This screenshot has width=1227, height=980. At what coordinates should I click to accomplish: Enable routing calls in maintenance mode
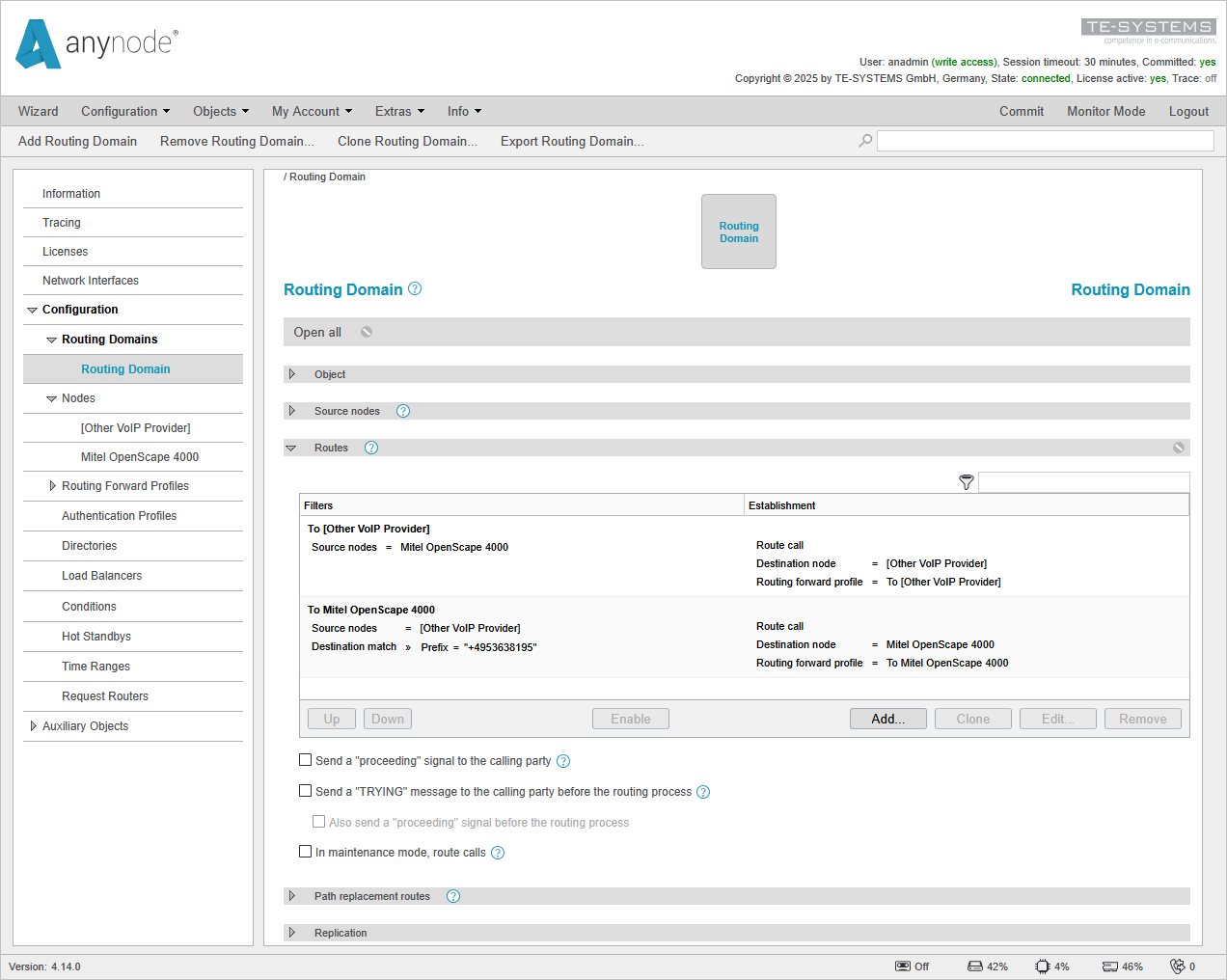[305, 851]
